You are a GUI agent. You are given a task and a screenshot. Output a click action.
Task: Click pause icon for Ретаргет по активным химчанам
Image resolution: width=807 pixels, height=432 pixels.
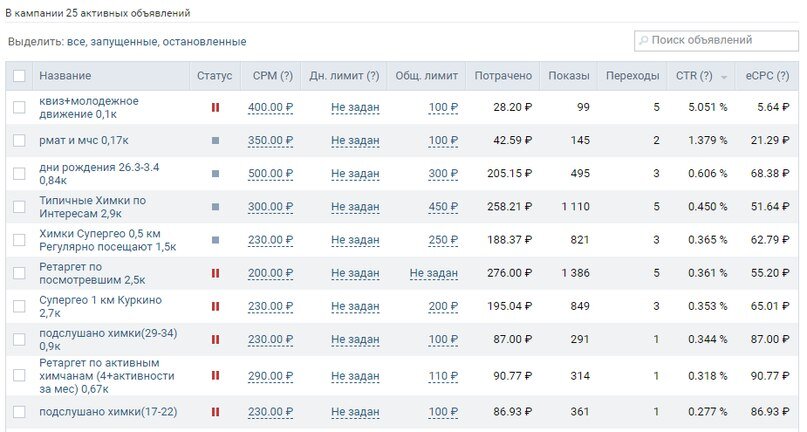(215, 375)
